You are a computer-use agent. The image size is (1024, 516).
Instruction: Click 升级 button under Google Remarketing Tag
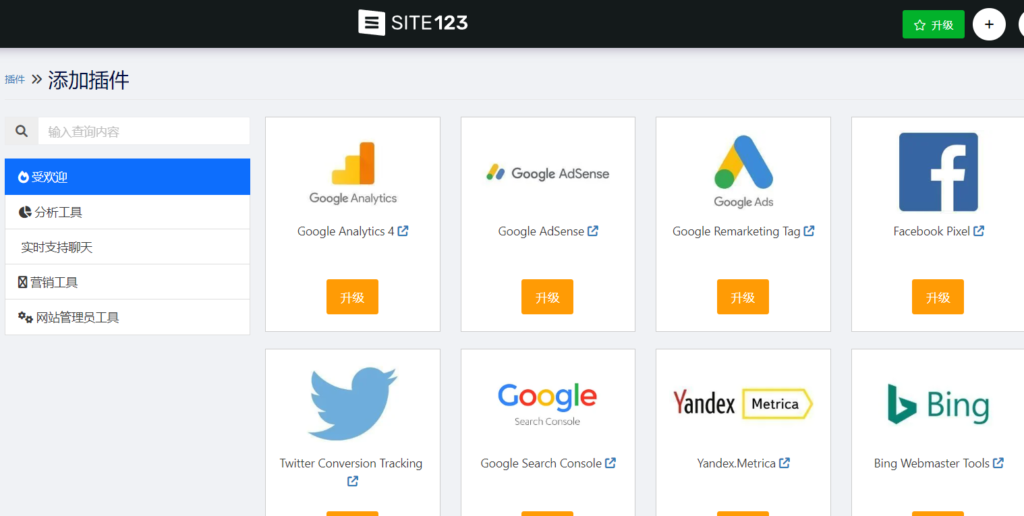click(x=743, y=297)
